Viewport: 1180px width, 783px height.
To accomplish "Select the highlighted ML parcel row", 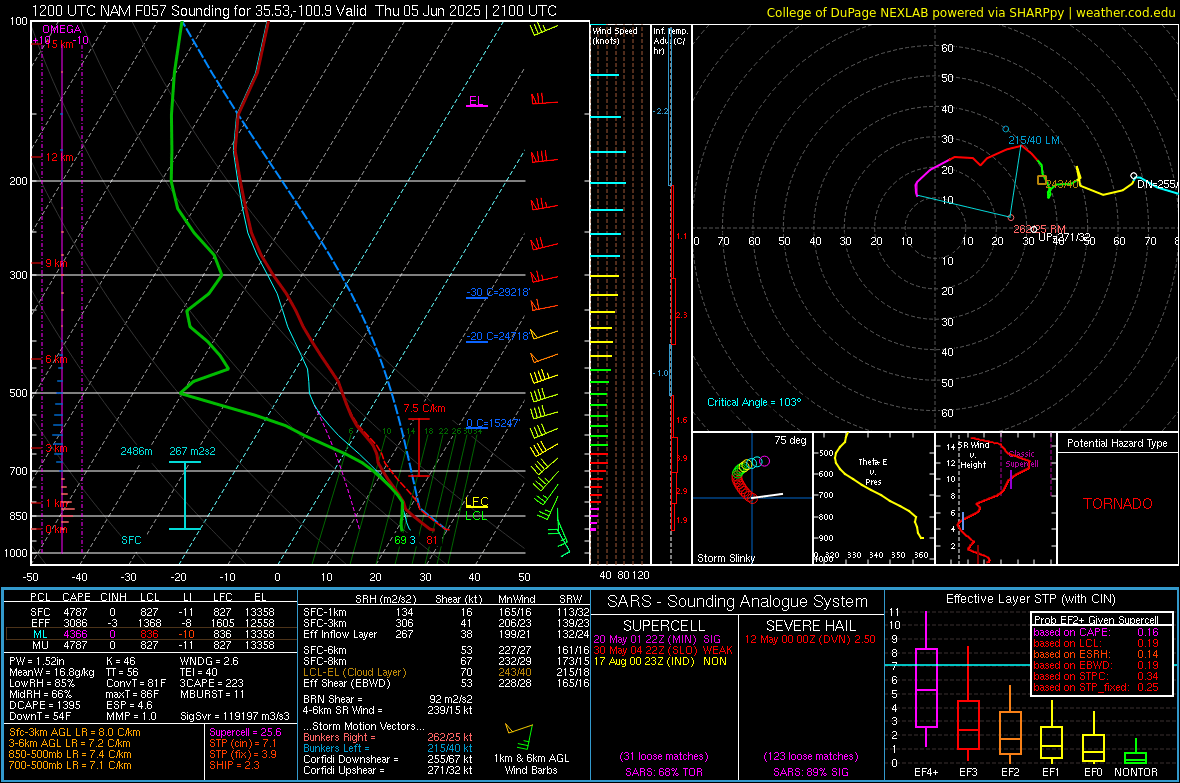I will 151,634.
